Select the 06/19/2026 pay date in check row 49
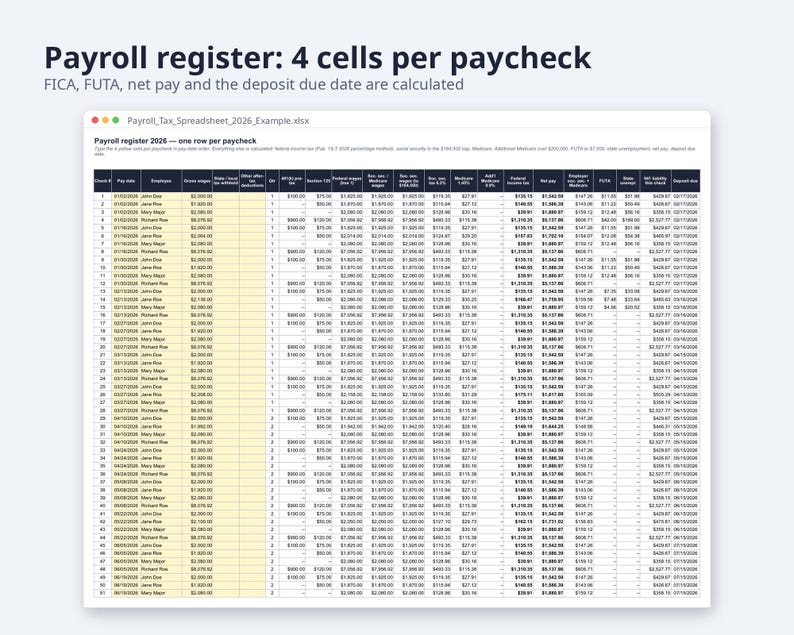This screenshot has height=635, width=794. coord(126,577)
